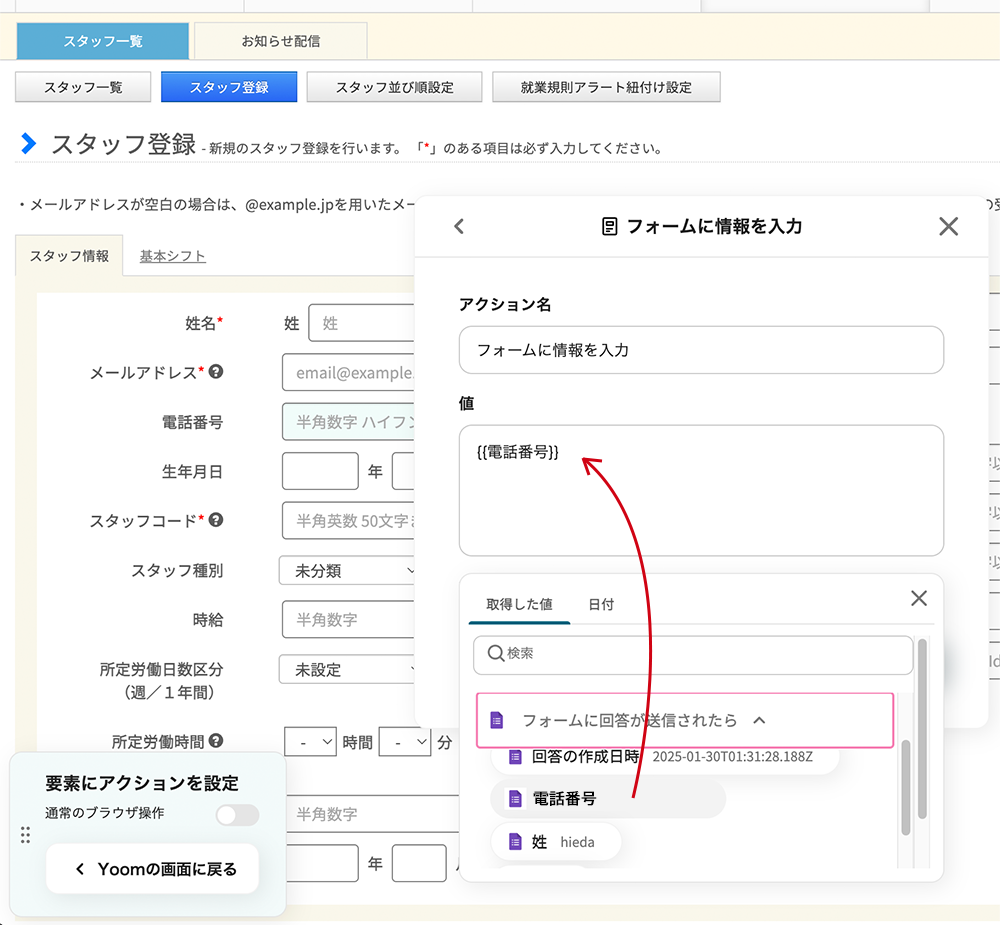Click back chevron in the form input panel
The height and width of the screenshot is (925, 1000).
tap(459, 226)
